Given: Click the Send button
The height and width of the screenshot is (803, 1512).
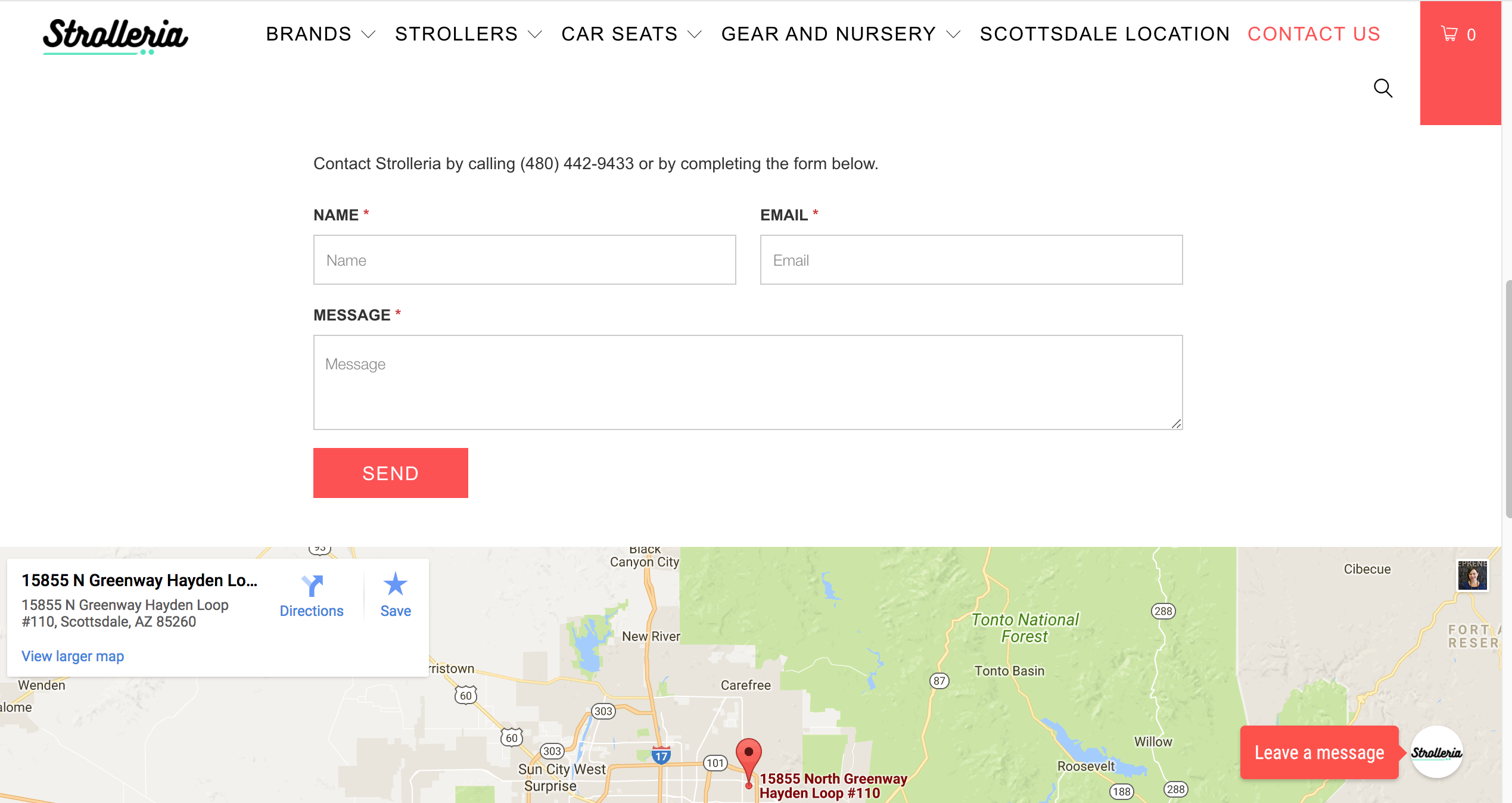Looking at the screenshot, I should click(x=391, y=473).
